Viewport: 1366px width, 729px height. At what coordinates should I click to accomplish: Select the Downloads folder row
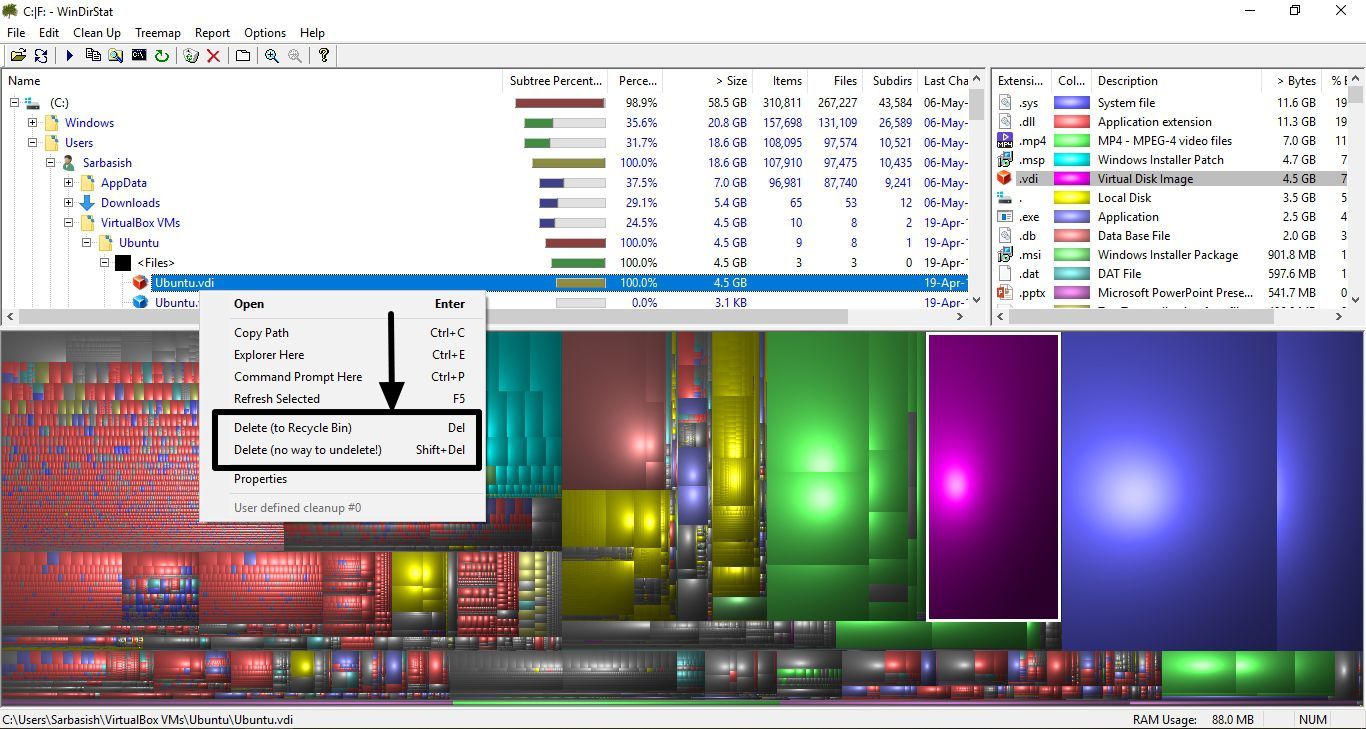coord(485,203)
